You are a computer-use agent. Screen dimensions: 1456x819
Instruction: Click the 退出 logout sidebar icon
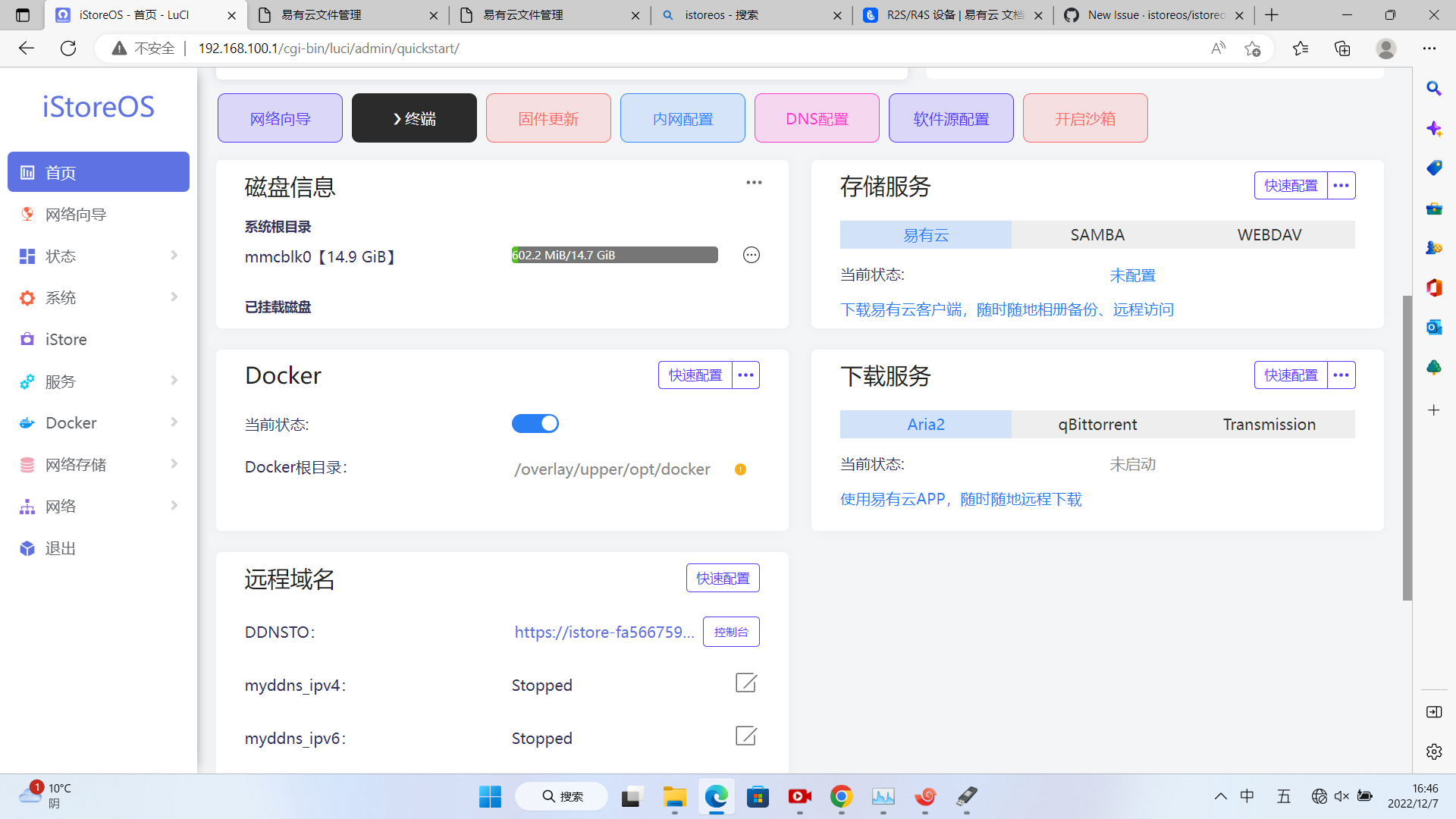(27, 548)
